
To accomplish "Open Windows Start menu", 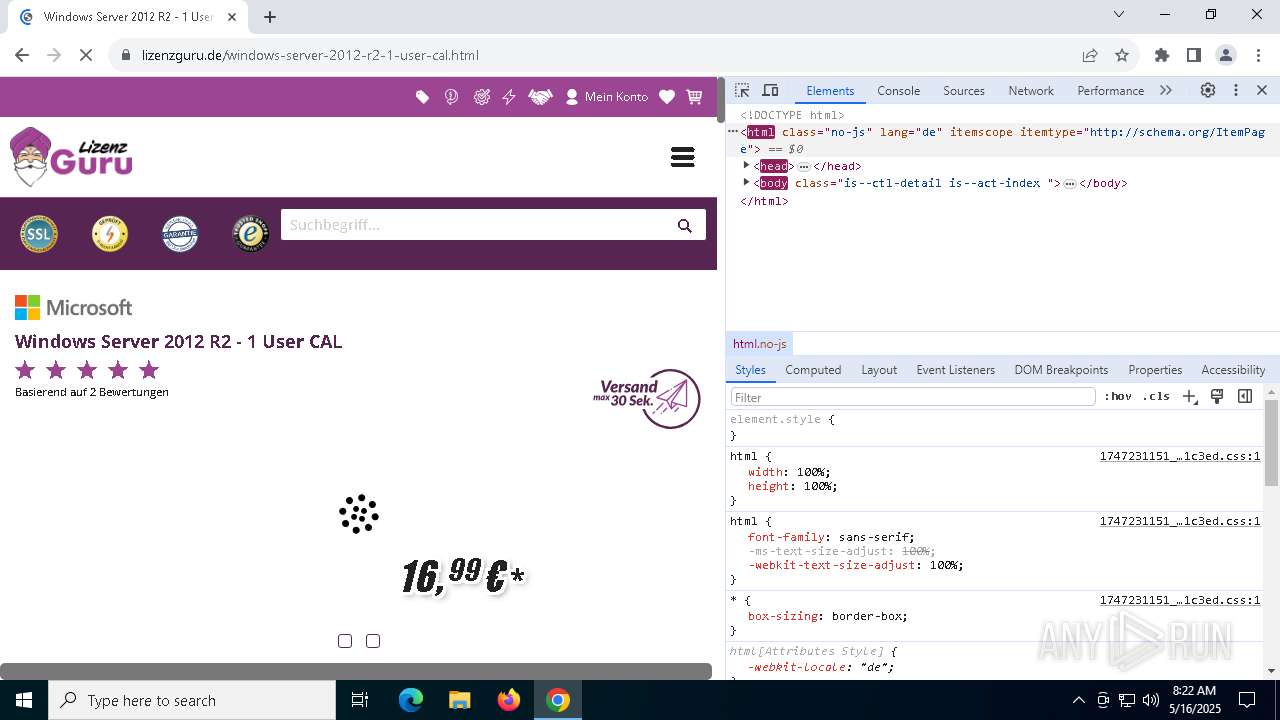I will 24,700.
